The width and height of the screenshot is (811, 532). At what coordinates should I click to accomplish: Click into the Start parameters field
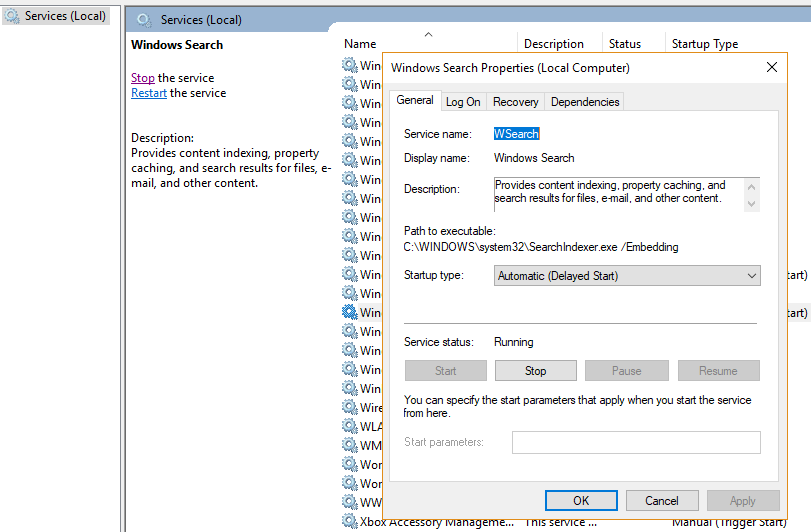coord(636,443)
